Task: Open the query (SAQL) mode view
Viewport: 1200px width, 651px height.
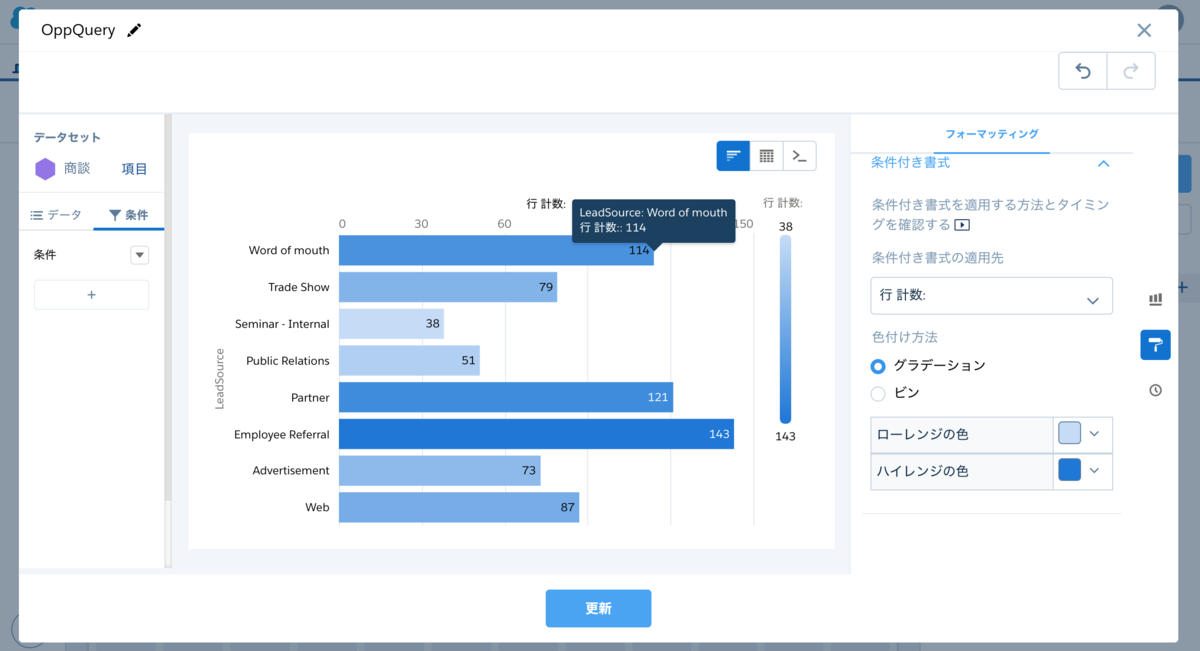Action: click(x=799, y=156)
